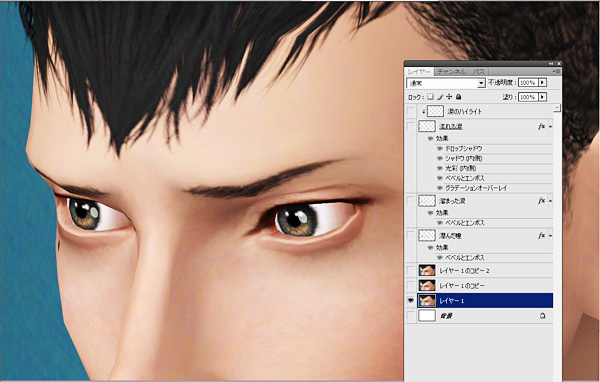
Task: Select the 背景 layer name
Action: tap(446, 316)
